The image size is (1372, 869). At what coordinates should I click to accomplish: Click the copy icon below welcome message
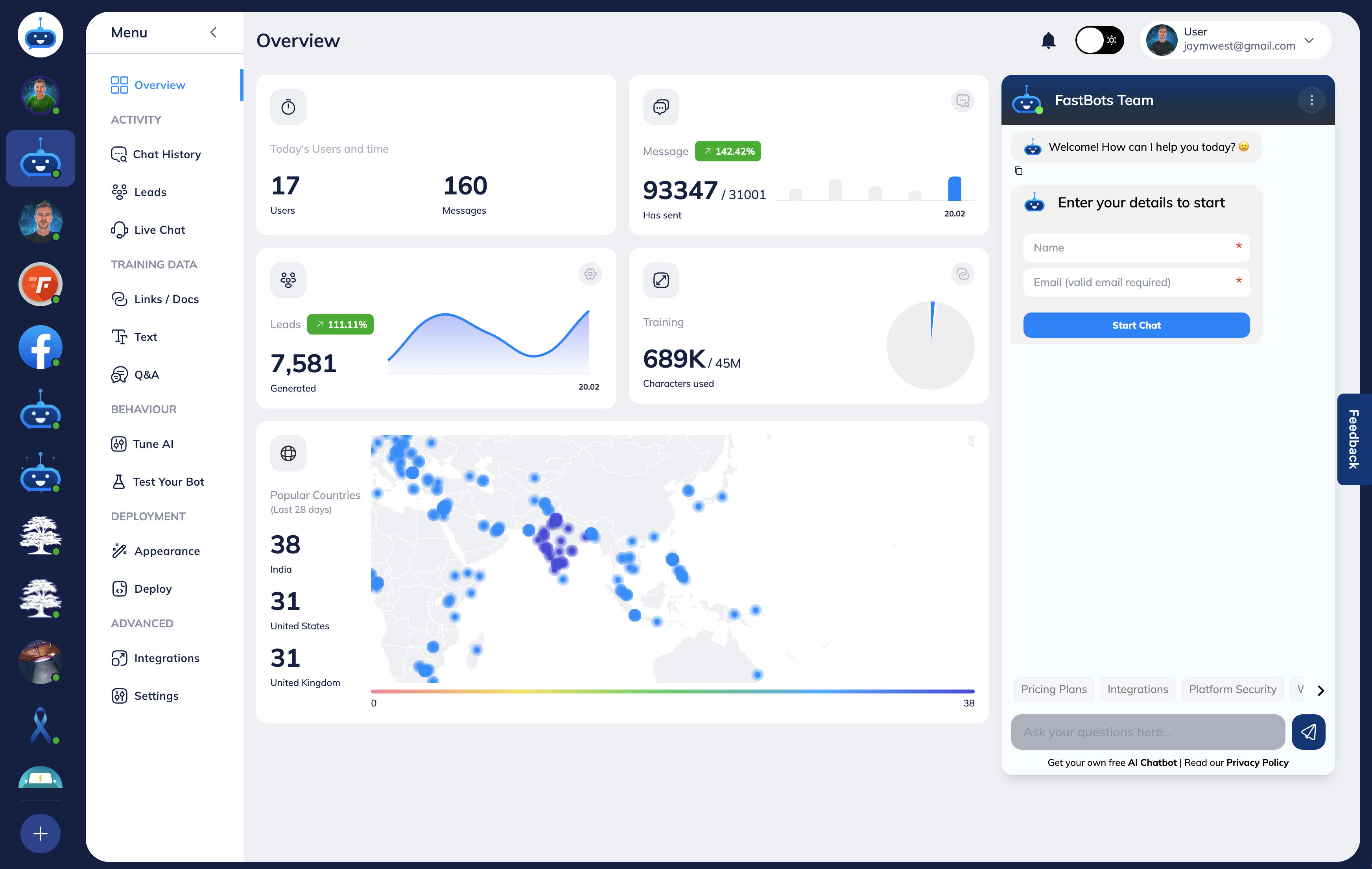(x=1018, y=171)
